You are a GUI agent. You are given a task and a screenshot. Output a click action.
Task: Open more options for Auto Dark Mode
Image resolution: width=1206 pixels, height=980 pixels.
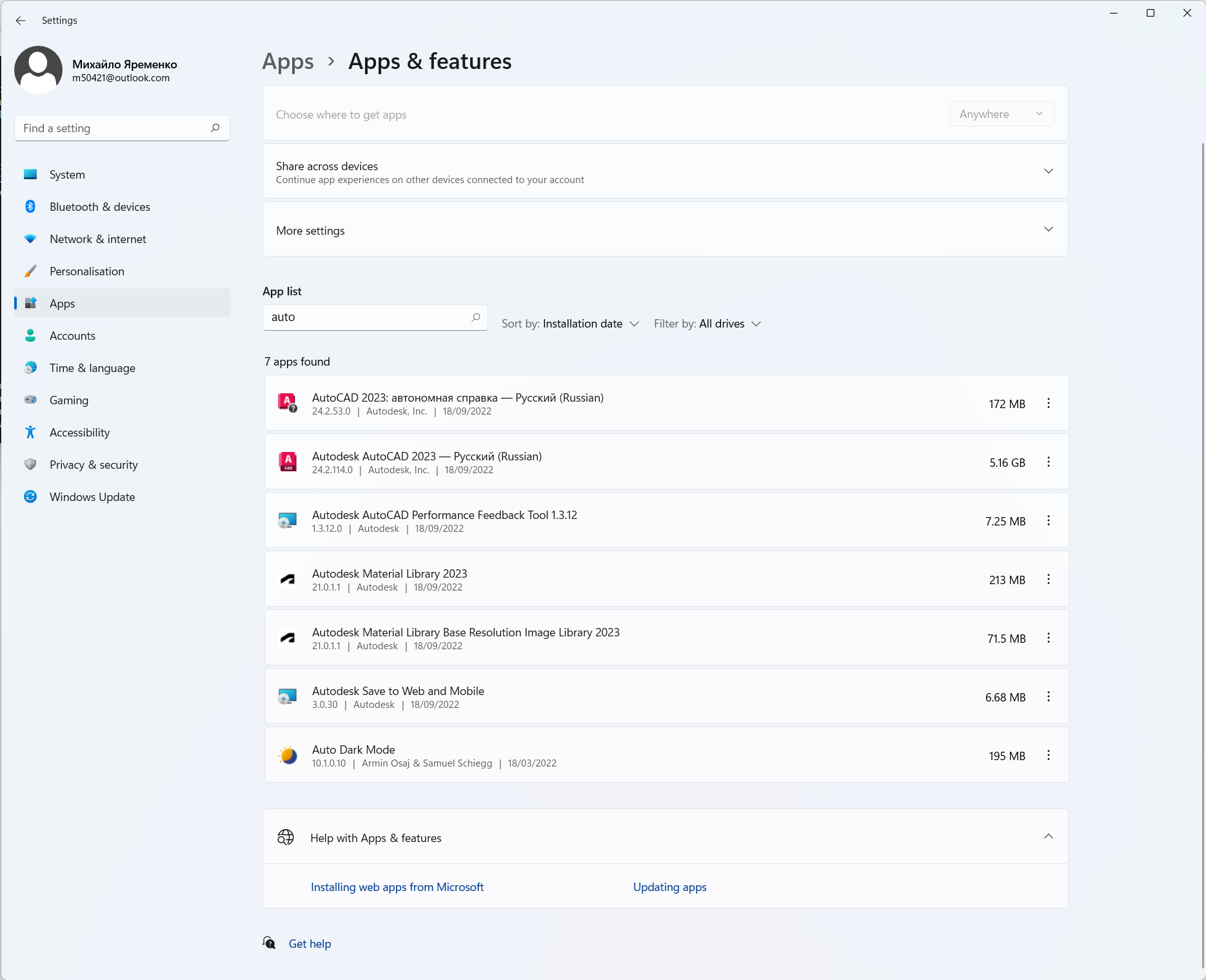[x=1049, y=756]
